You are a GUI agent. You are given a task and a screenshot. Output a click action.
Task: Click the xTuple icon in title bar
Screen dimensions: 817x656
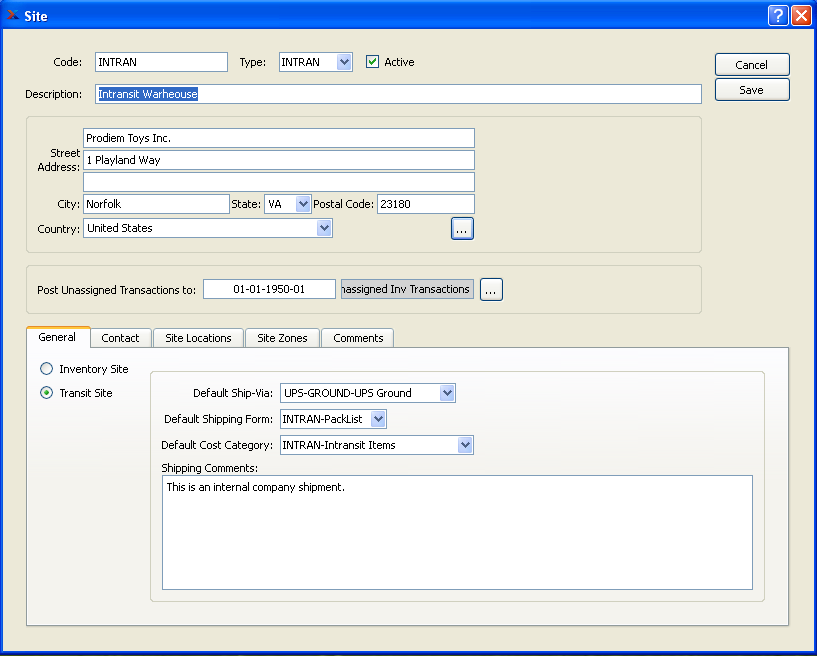click(x=13, y=16)
